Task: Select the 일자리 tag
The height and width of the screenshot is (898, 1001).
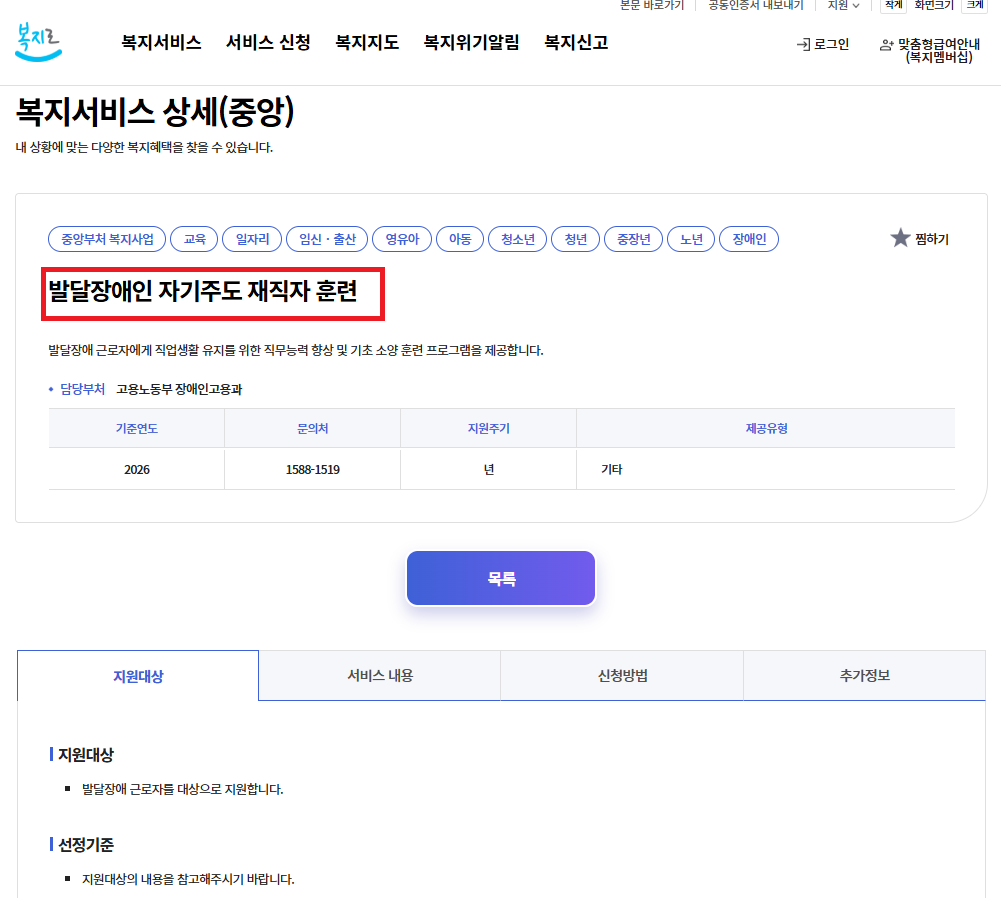Action: pyautogui.click(x=252, y=239)
